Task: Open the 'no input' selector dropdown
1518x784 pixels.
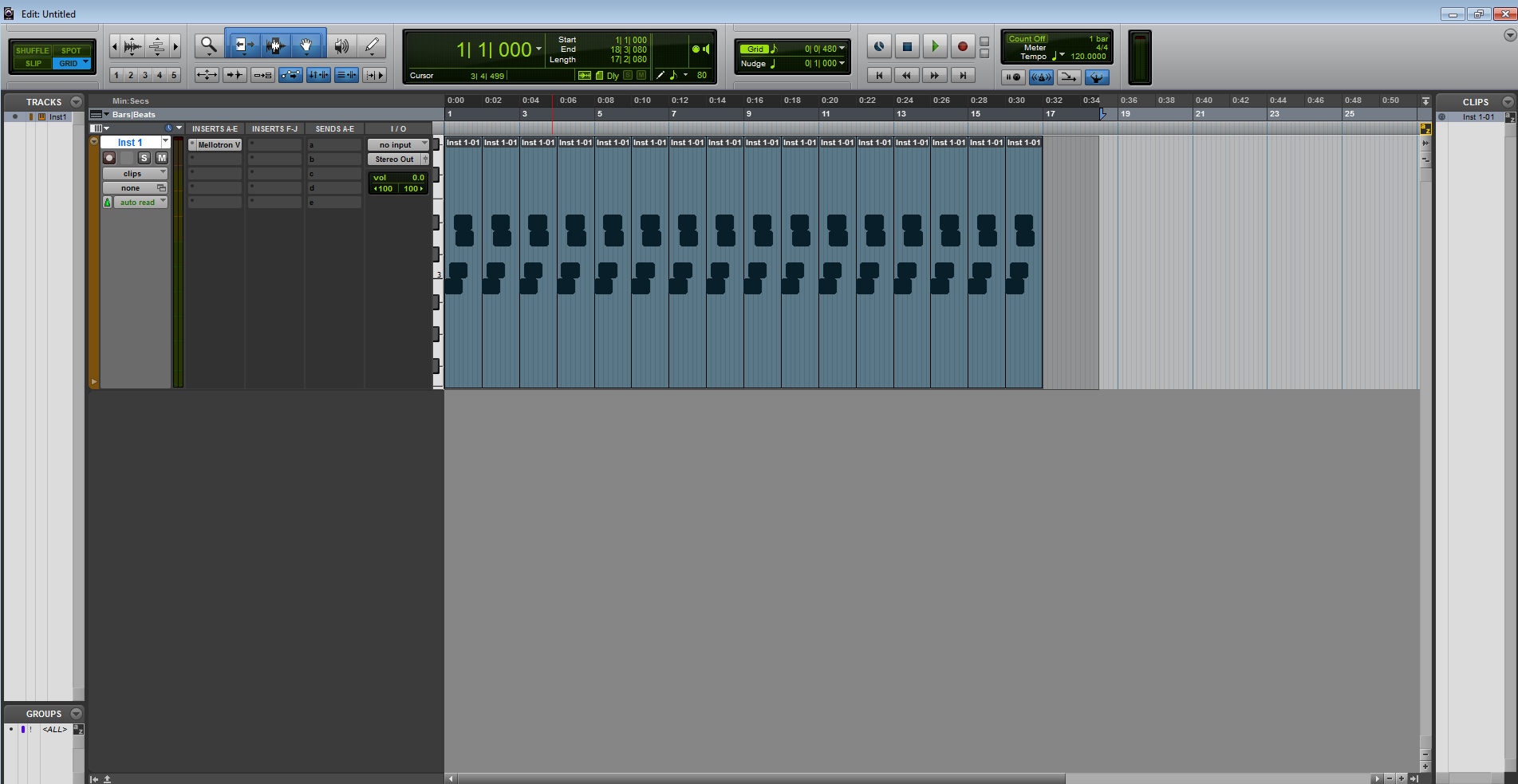Action: pos(398,144)
